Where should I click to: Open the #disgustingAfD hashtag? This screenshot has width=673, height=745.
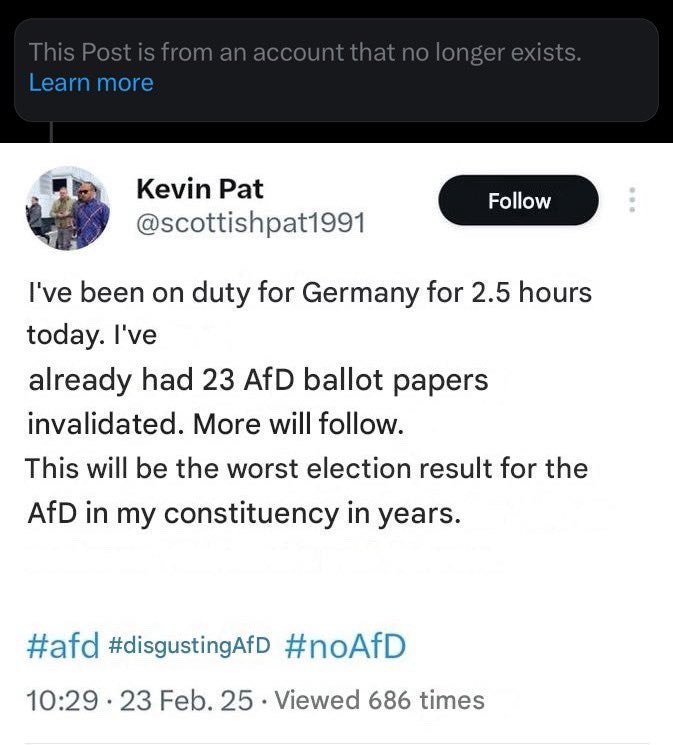point(189,645)
